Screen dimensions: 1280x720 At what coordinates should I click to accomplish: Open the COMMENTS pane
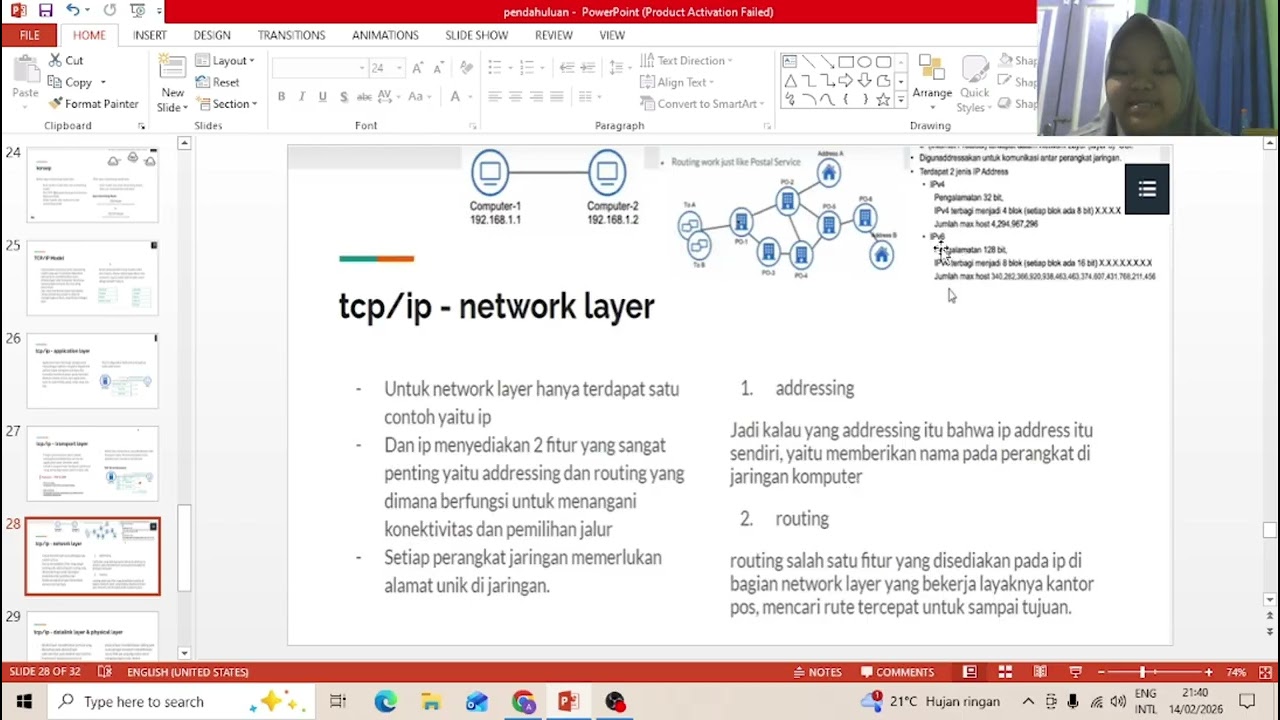tap(897, 672)
